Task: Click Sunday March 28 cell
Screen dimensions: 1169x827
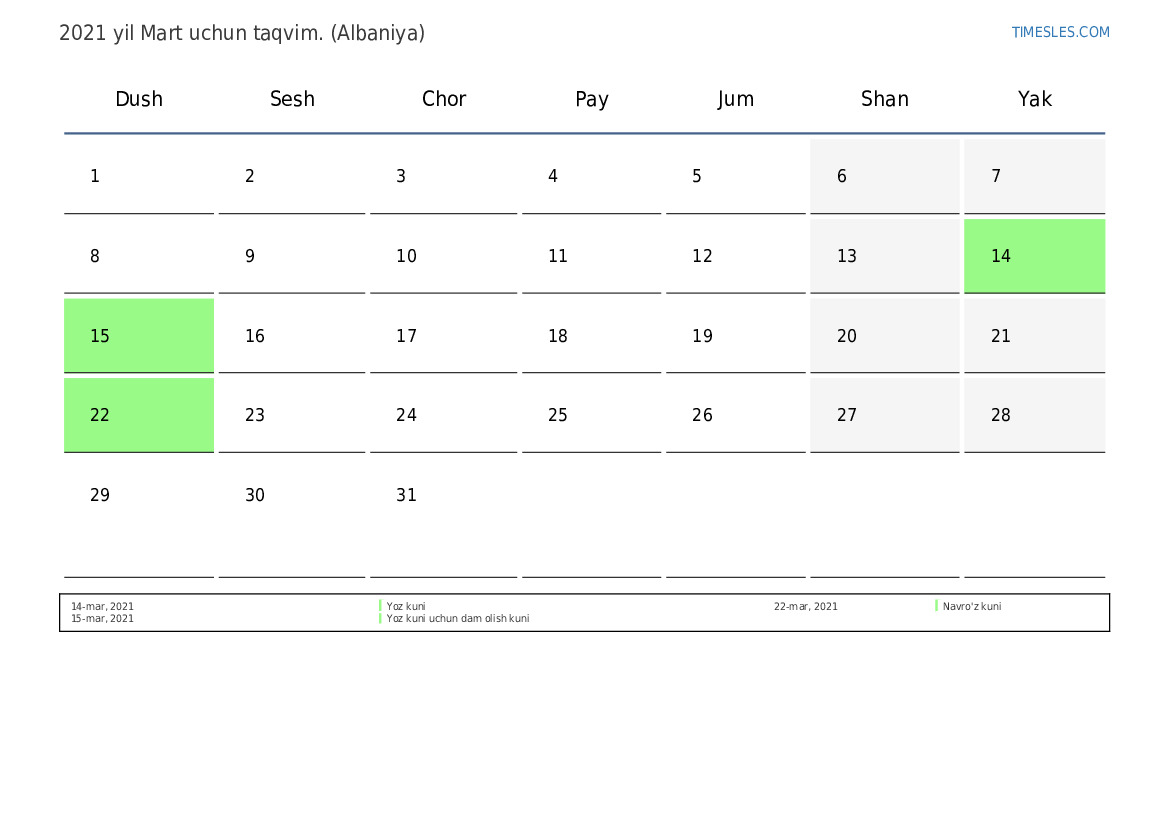Action: pos(1034,415)
